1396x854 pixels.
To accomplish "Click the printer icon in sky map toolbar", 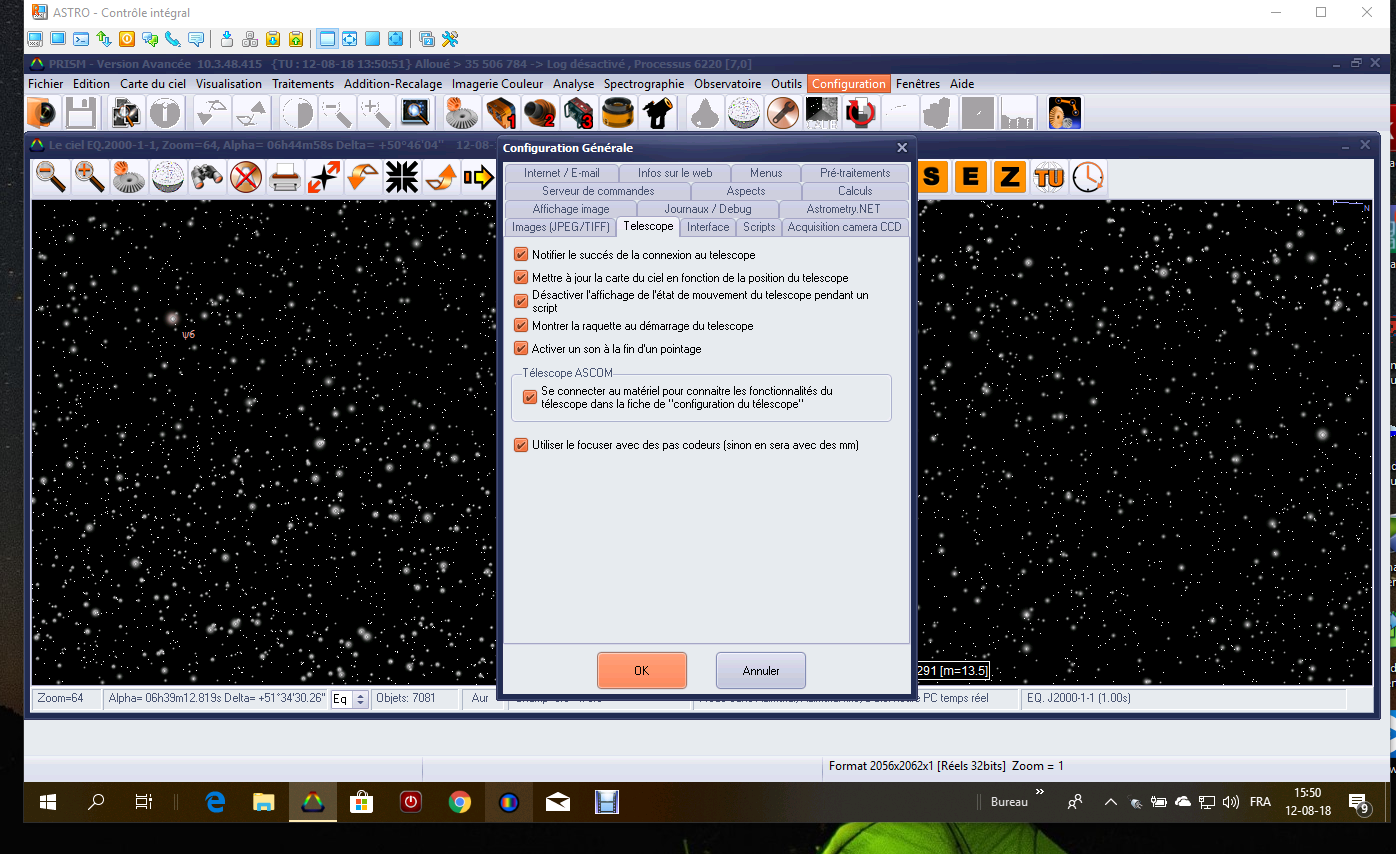I will coord(285,178).
